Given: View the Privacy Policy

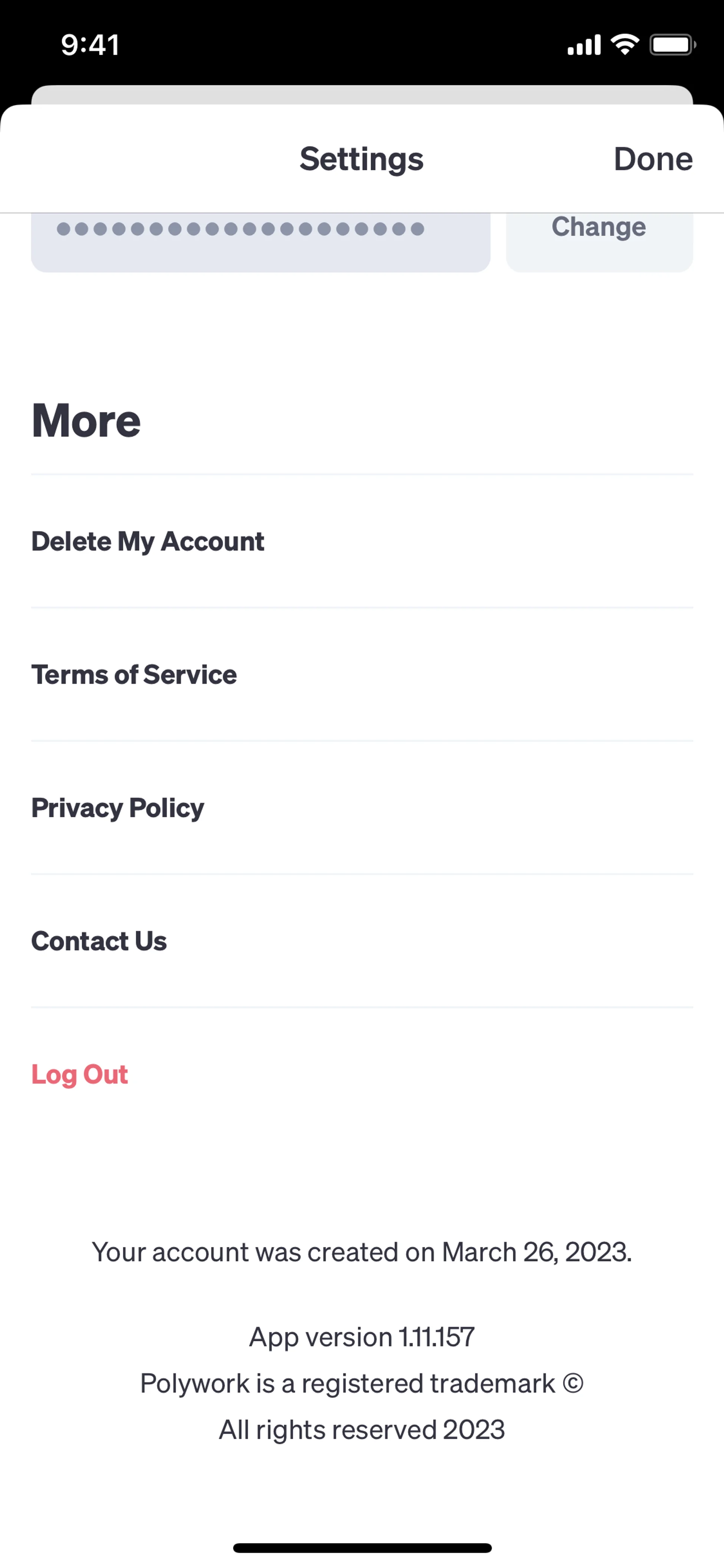Looking at the screenshot, I should pos(117,808).
